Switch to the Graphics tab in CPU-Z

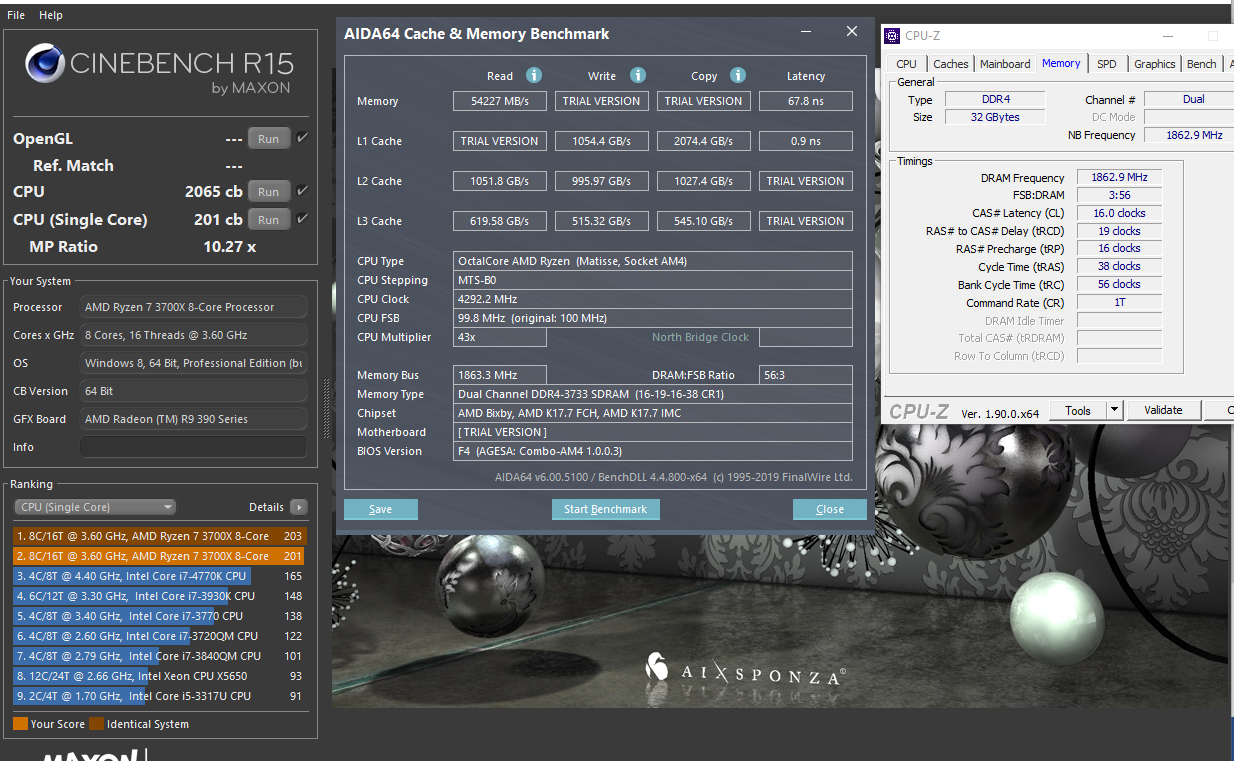(1154, 64)
